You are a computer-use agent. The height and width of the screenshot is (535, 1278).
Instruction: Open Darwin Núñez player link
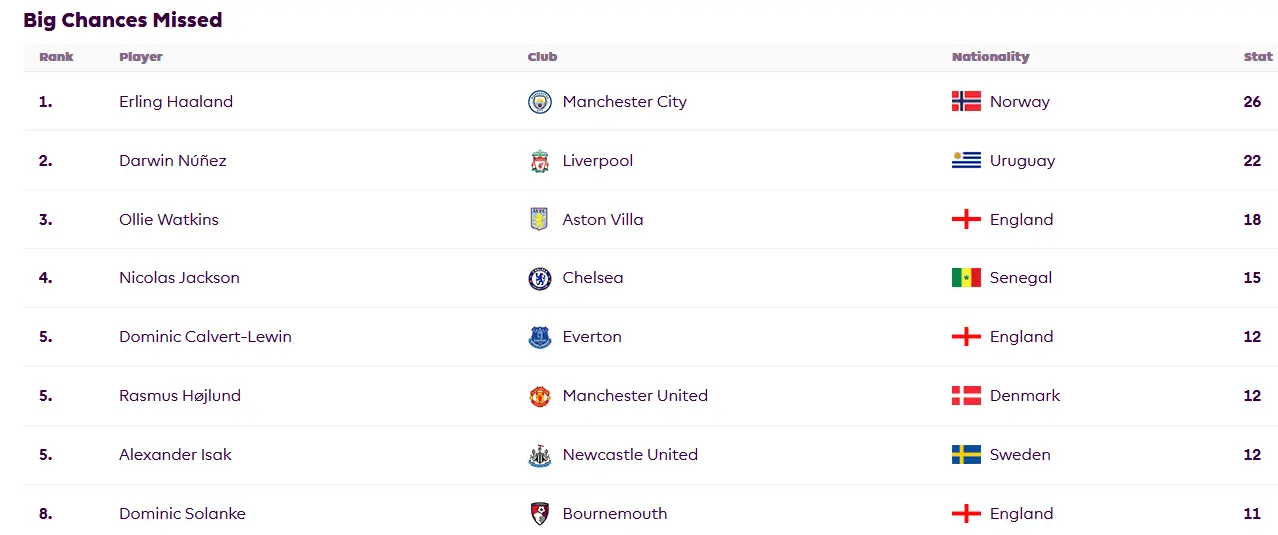(x=173, y=161)
